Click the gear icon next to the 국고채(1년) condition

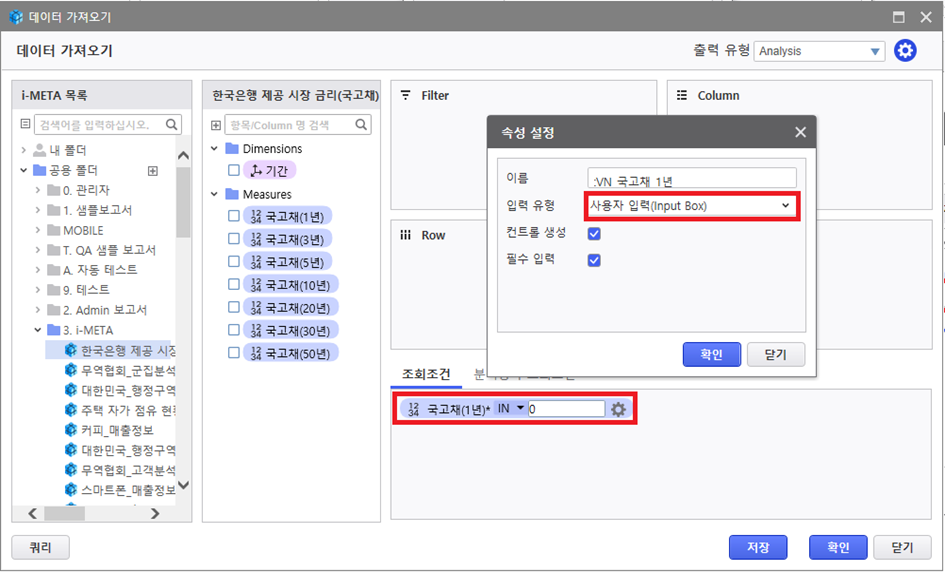[619, 409]
